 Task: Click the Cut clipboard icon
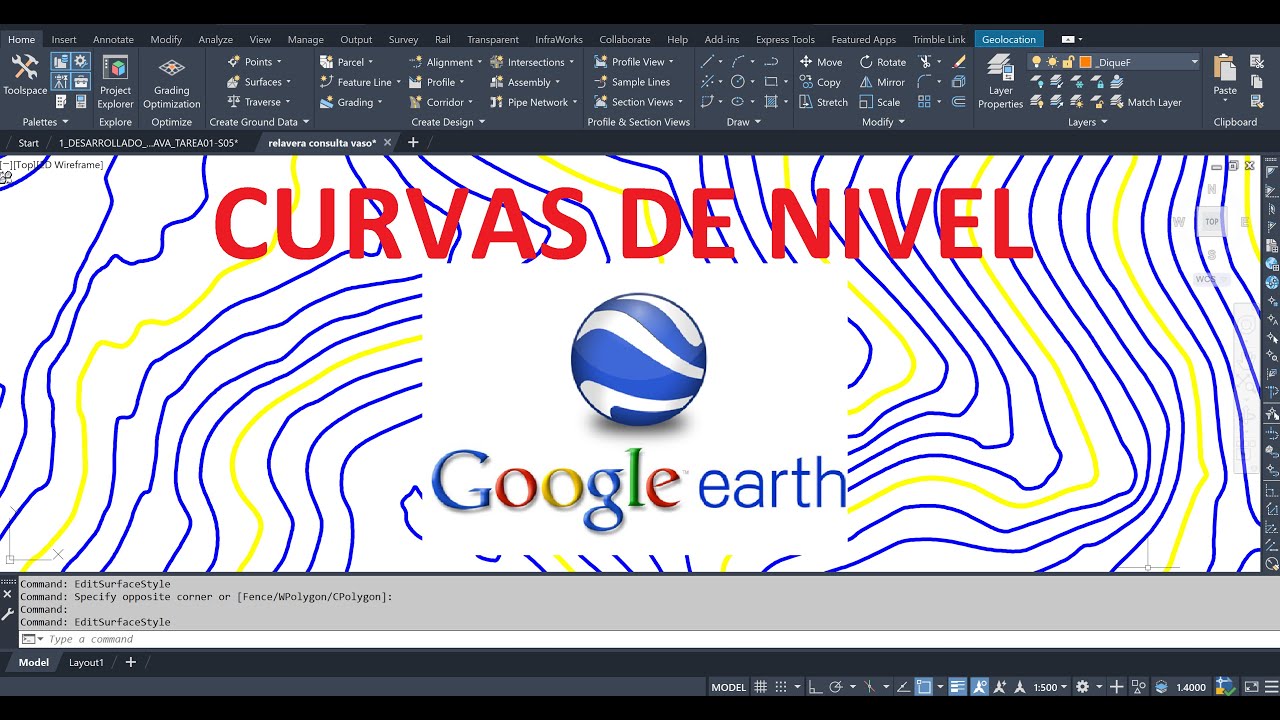tap(1257, 61)
